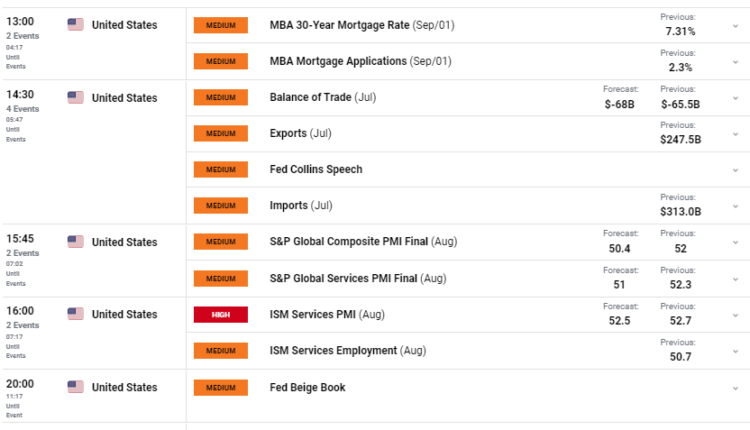Expand the Balance of Trade event
Image resolution: width=750 pixels, height=430 pixels.
click(x=735, y=98)
